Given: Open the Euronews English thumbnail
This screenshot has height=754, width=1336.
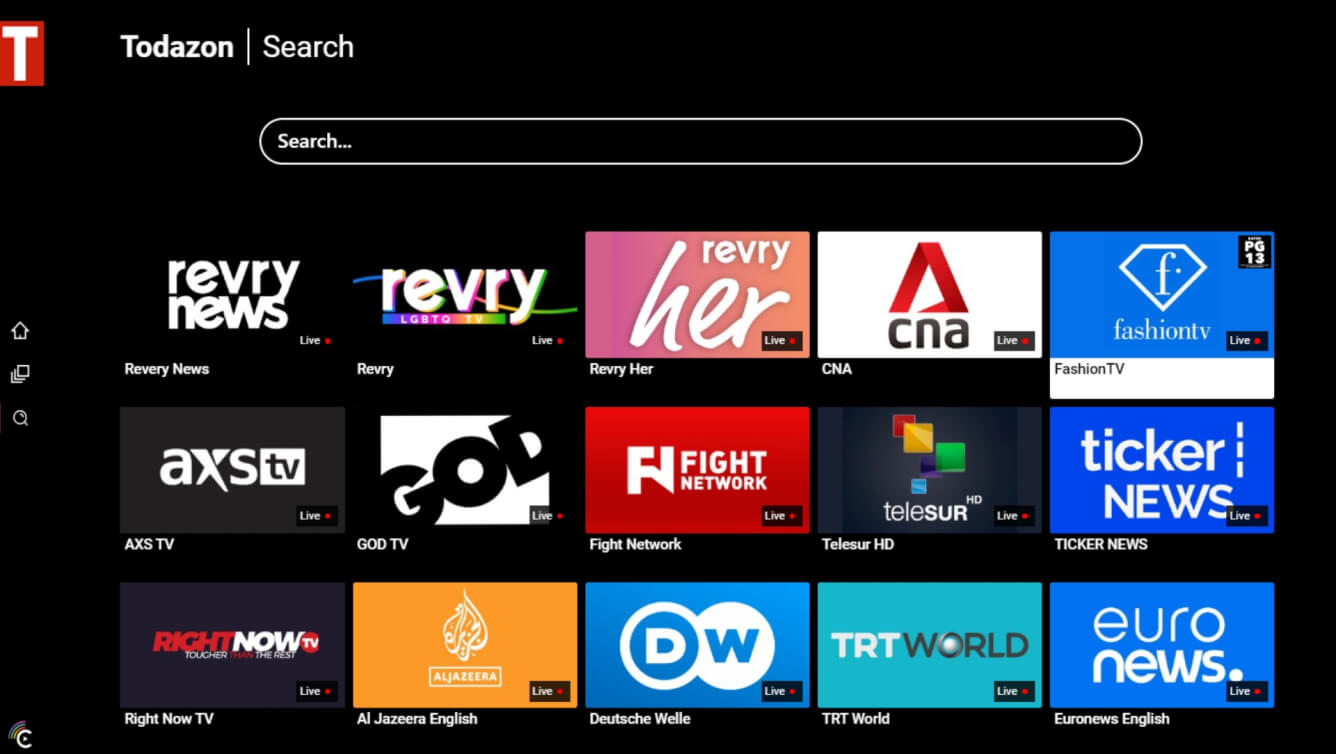Looking at the screenshot, I should [x=1162, y=645].
